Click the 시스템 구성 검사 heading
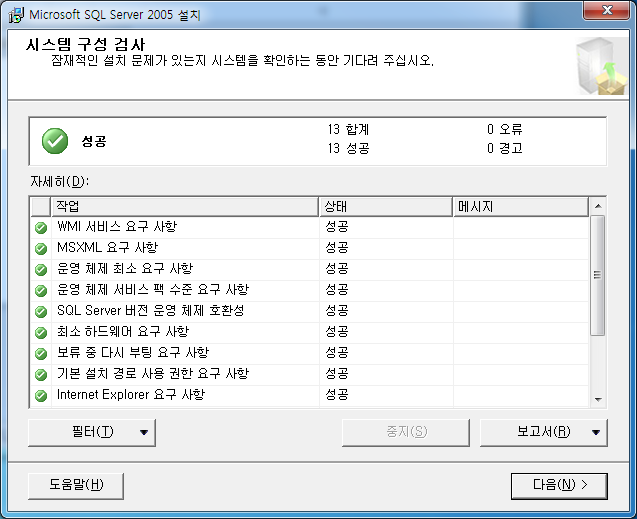 coord(85,44)
